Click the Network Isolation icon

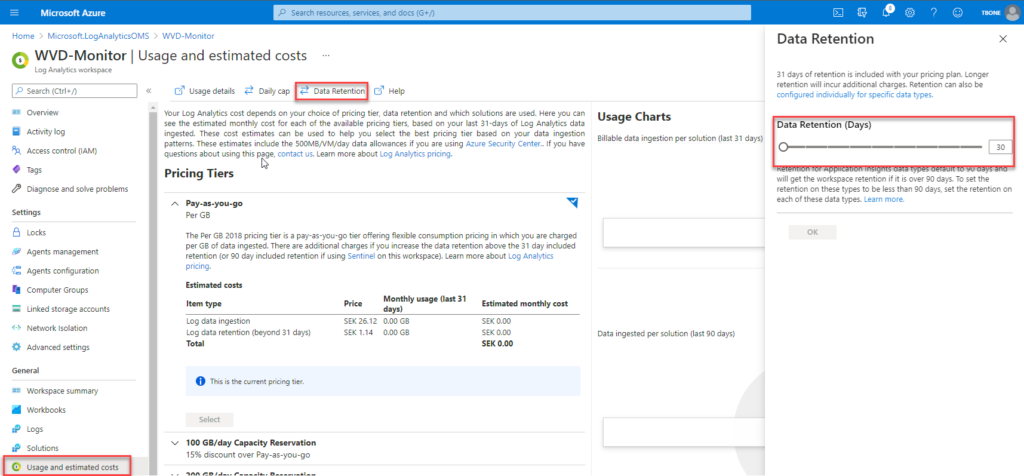(17, 328)
